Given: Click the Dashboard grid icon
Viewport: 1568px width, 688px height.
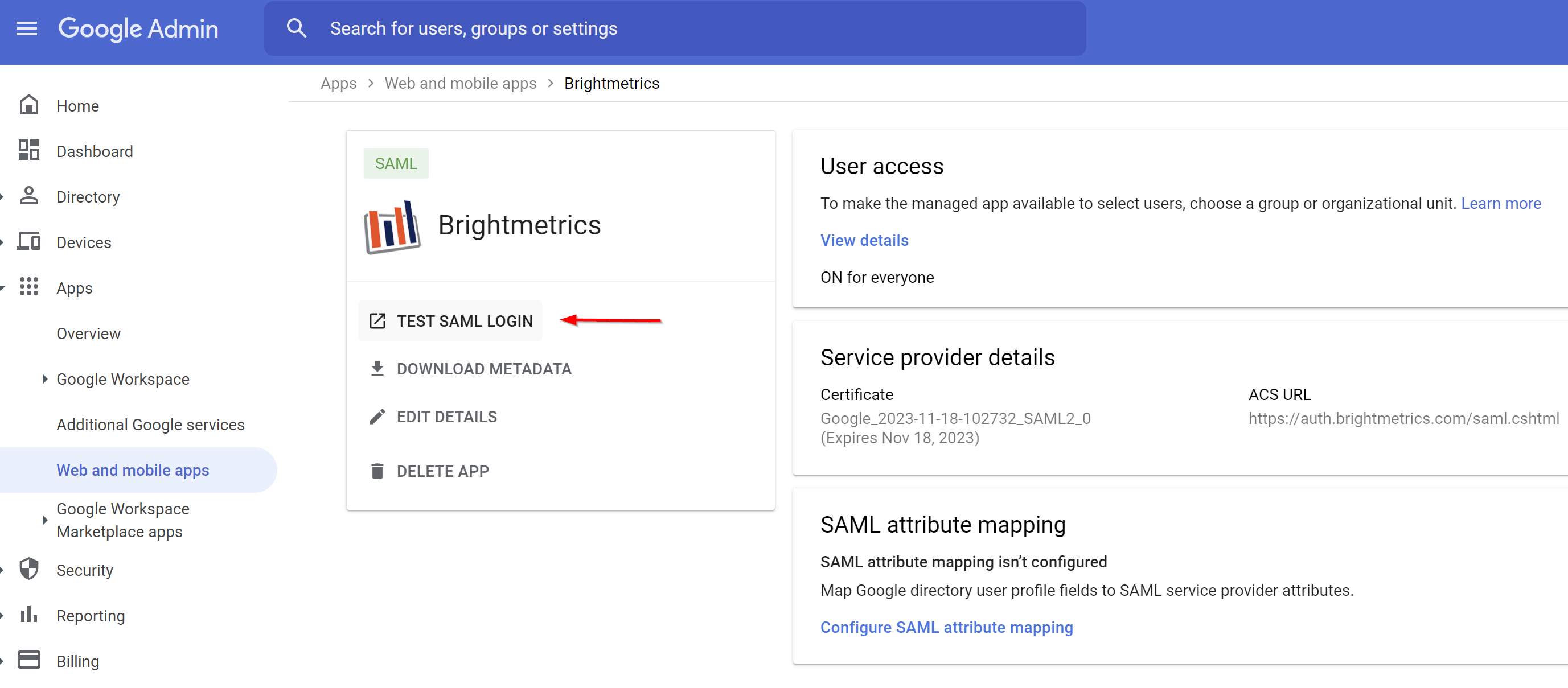Looking at the screenshot, I should 28,150.
